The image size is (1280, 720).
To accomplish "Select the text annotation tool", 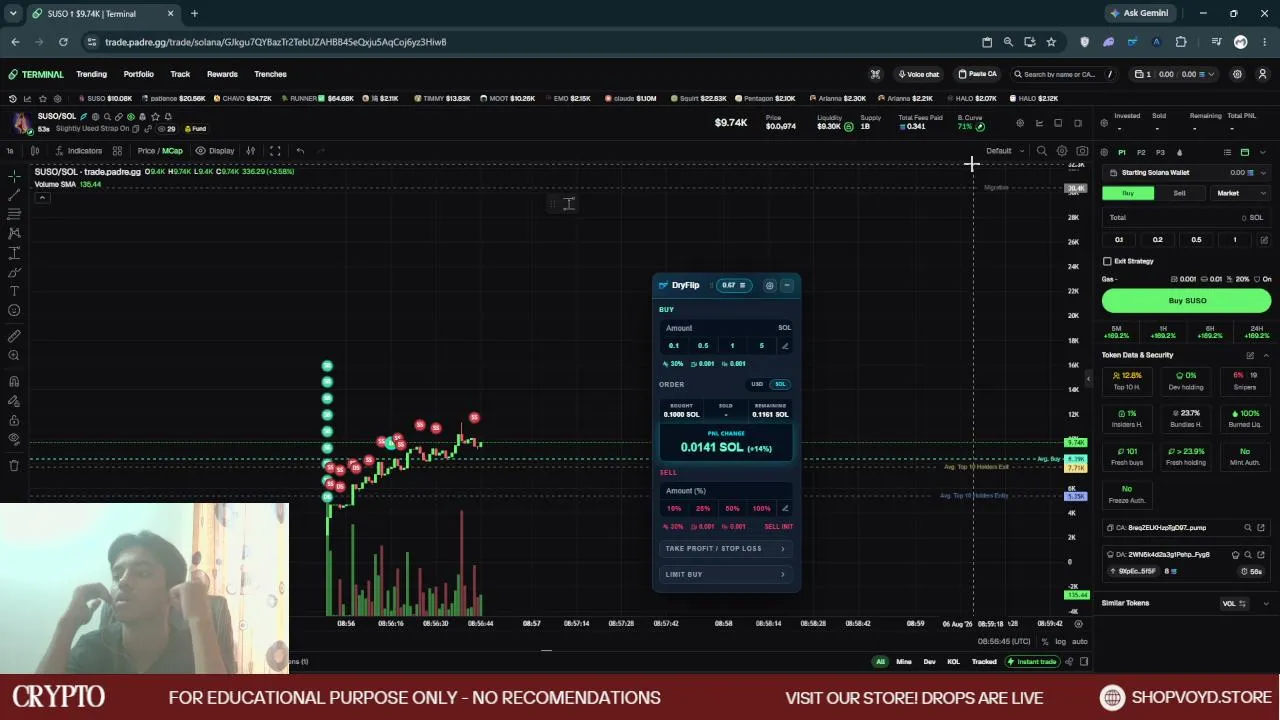I will point(14,291).
